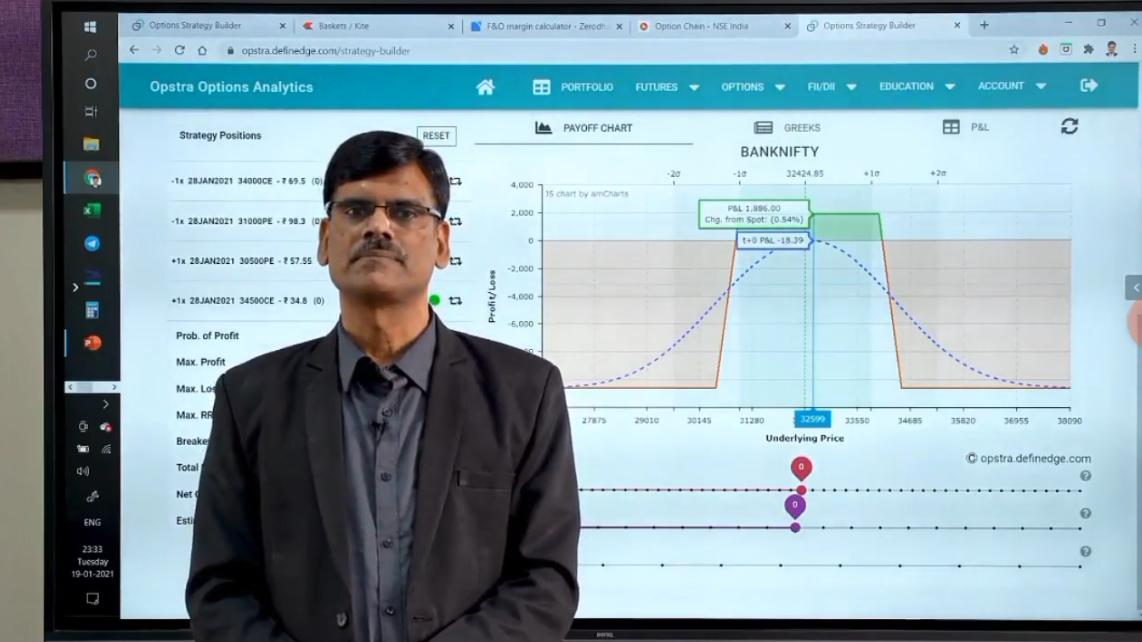Open the extensions puzzle menu
The image size is (1142, 642).
coord(1088,50)
